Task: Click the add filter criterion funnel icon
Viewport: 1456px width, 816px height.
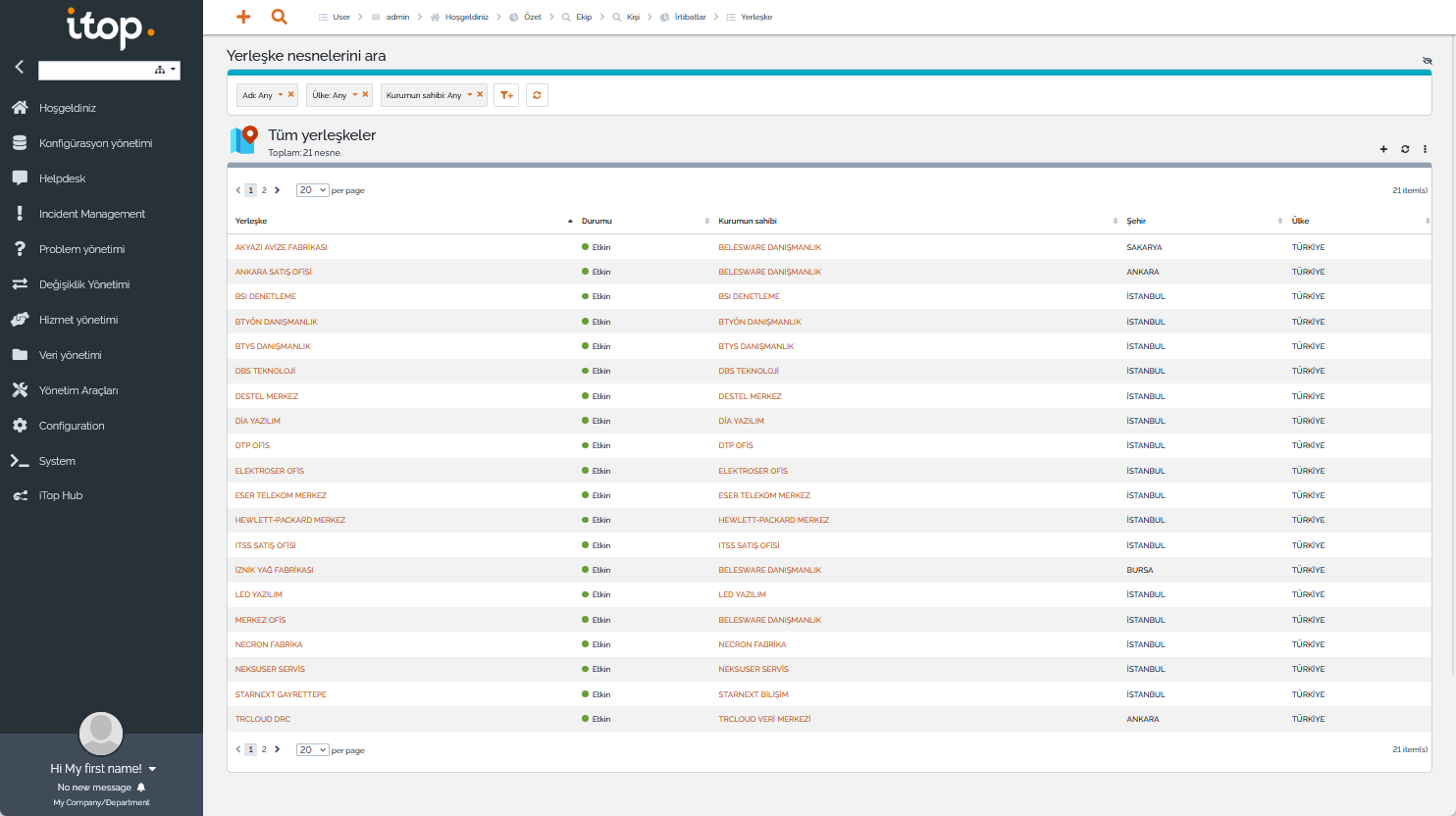Action: click(506, 95)
